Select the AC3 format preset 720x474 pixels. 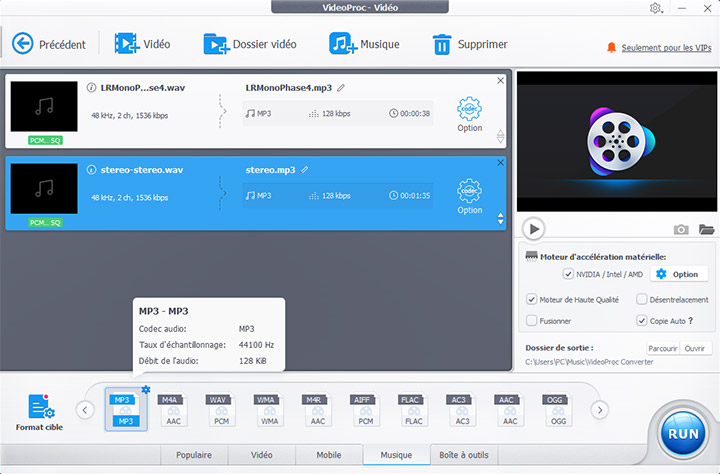pos(462,410)
